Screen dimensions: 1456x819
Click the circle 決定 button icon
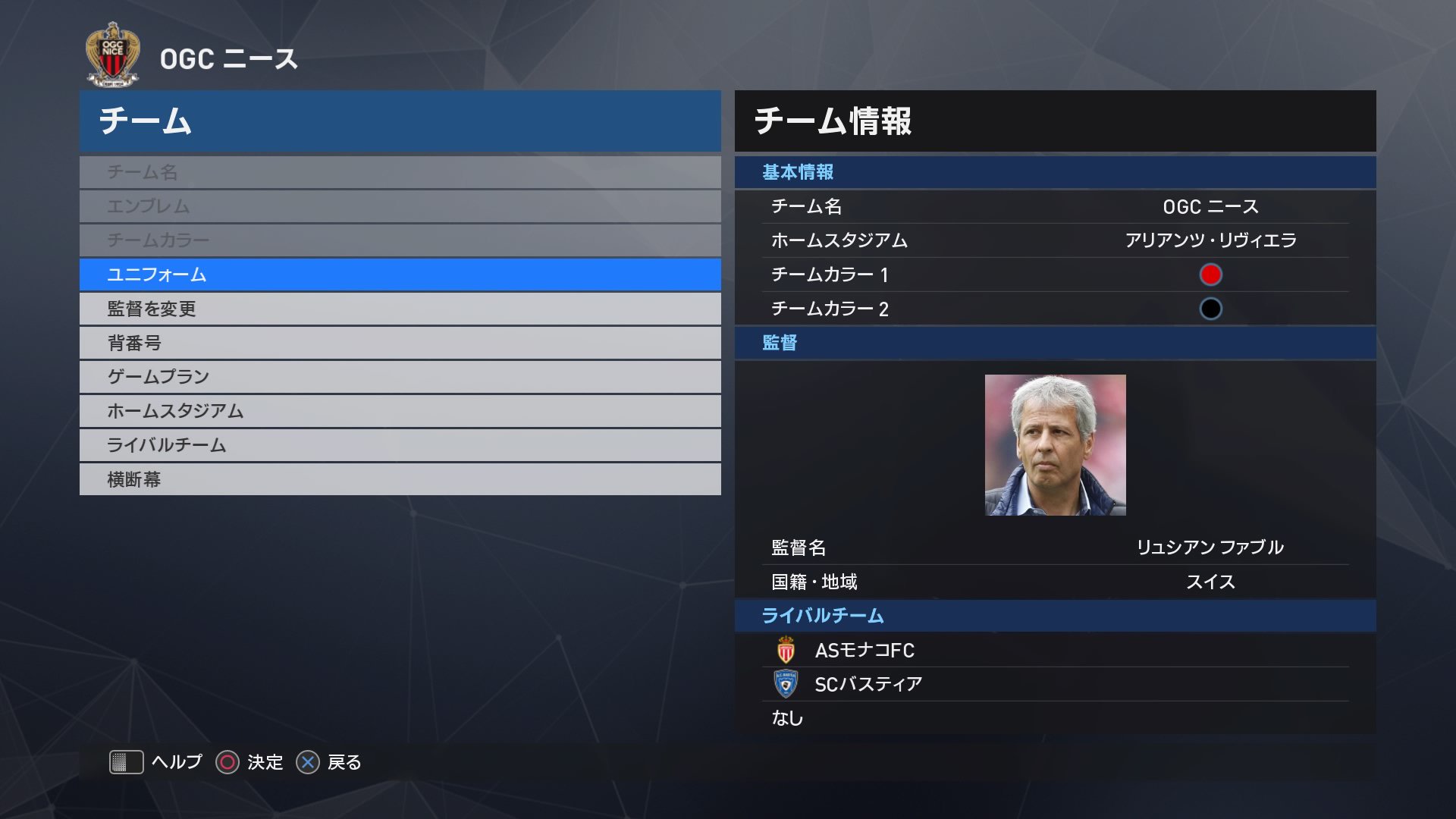tap(227, 762)
